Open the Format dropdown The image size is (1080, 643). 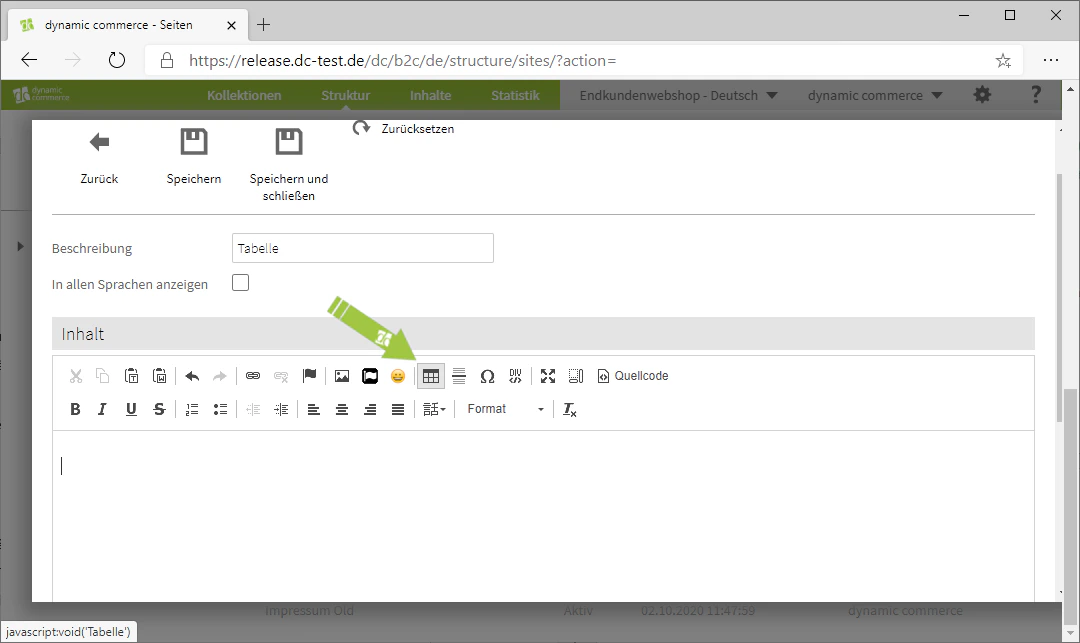506,409
